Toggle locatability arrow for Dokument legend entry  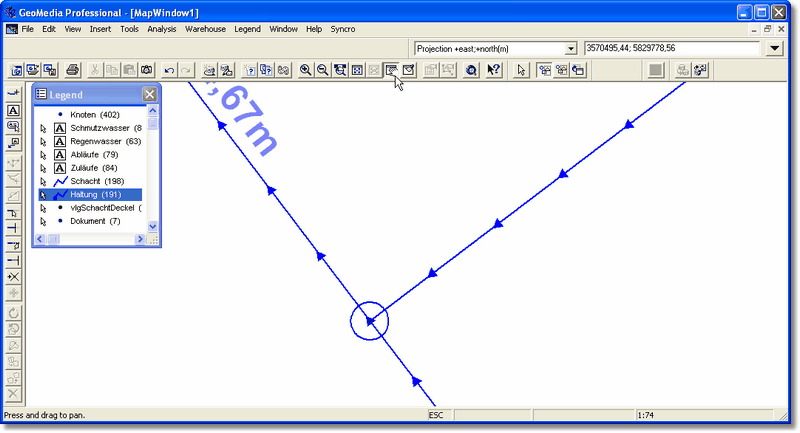43,221
